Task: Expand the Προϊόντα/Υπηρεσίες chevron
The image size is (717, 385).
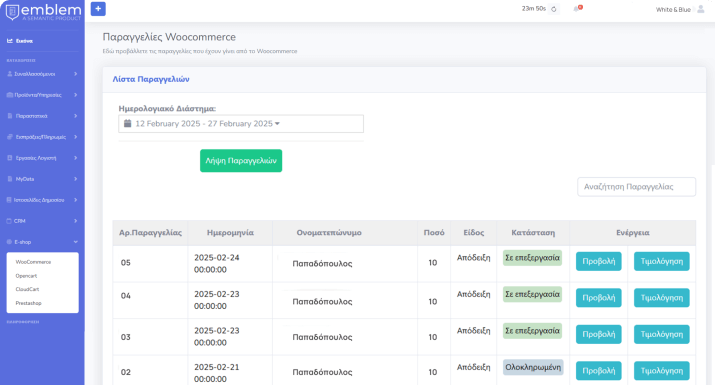Action: click(75, 95)
